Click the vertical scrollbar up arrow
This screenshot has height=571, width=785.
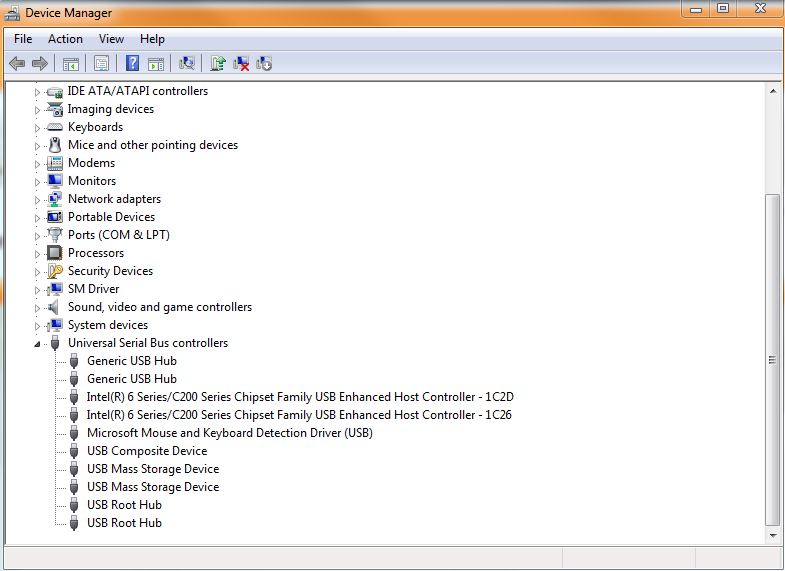pos(773,91)
